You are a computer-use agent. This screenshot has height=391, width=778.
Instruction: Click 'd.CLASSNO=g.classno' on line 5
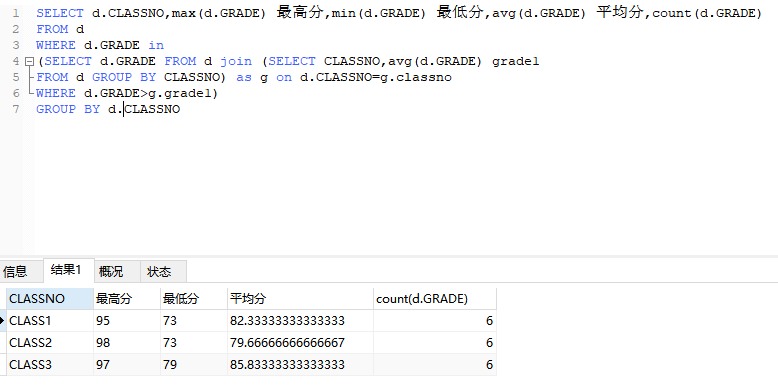pyautogui.click(x=376, y=77)
